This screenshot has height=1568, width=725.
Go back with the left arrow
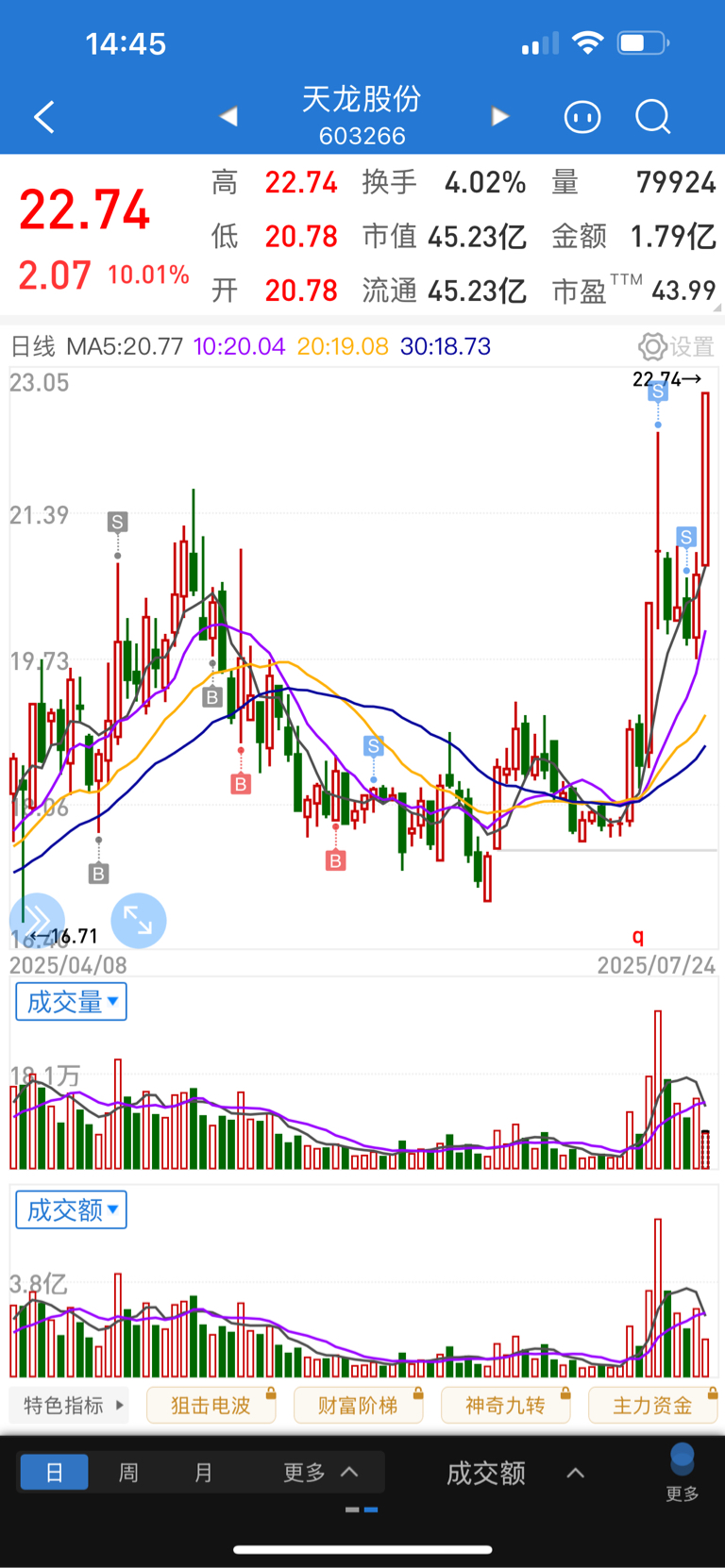click(x=44, y=117)
